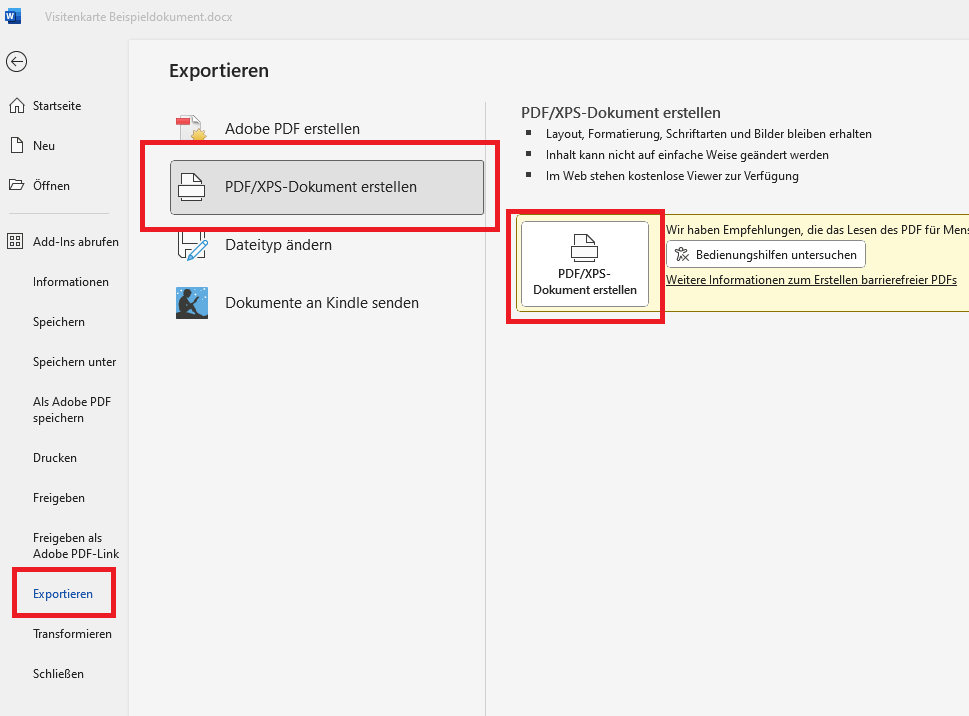Image resolution: width=969 pixels, height=716 pixels.
Task: Click the back arrow icon
Action: coord(16,62)
